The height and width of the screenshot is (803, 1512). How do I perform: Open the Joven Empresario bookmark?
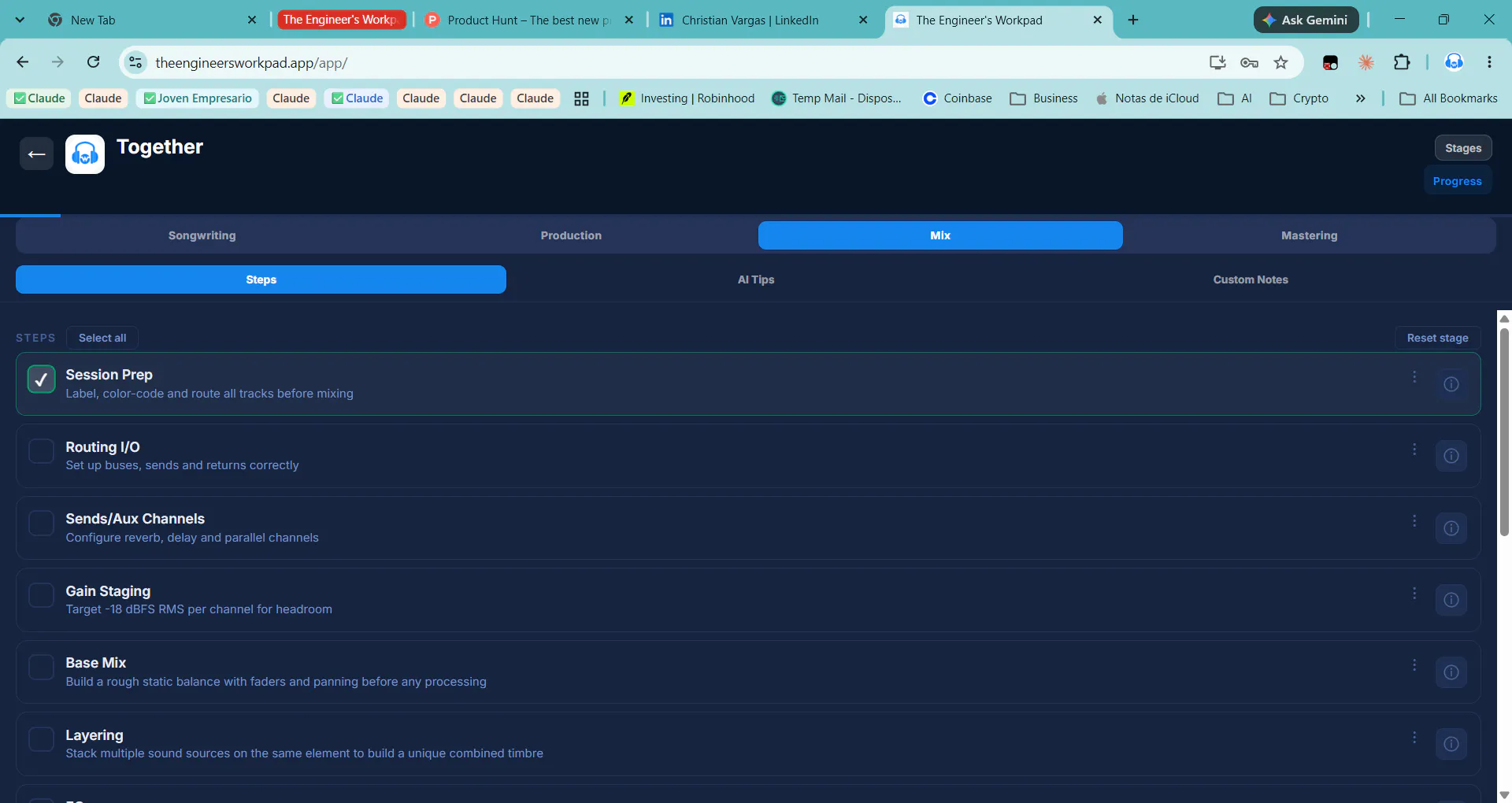198,98
